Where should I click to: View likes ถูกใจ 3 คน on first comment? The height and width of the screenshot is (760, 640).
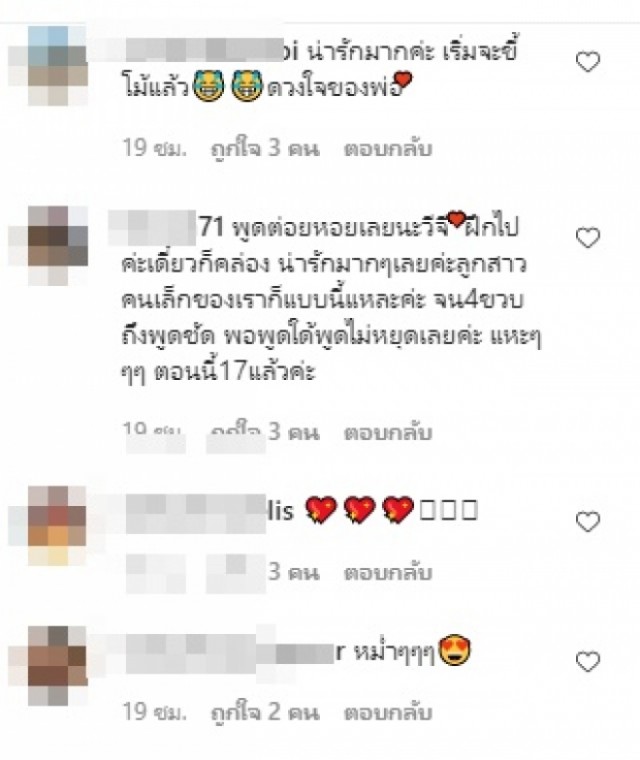tap(265, 148)
